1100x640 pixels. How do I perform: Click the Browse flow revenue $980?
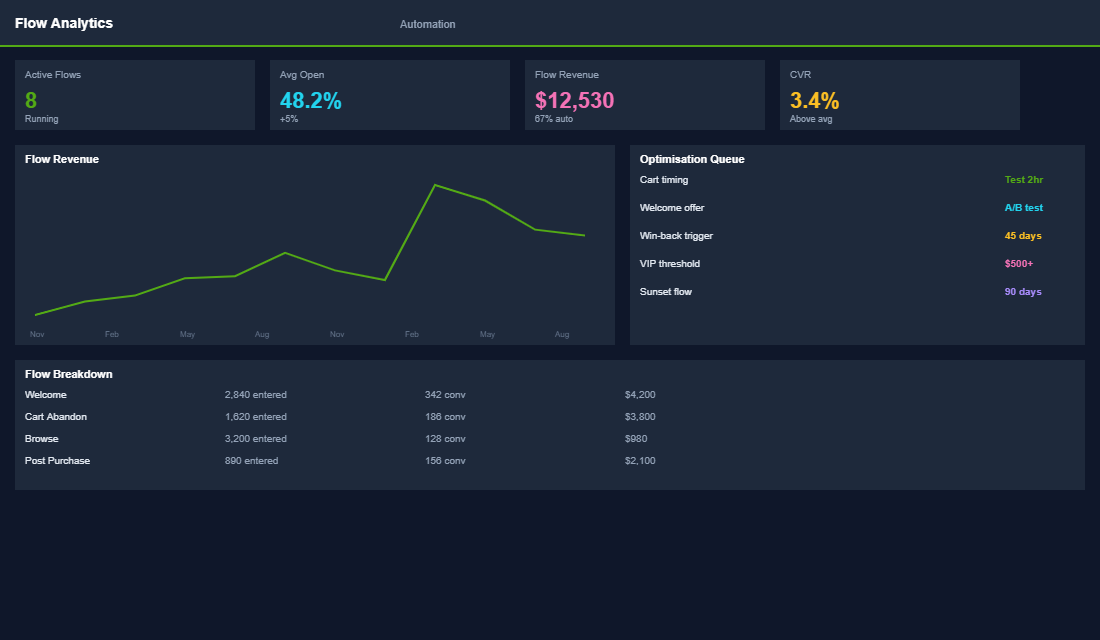(640, 438)
